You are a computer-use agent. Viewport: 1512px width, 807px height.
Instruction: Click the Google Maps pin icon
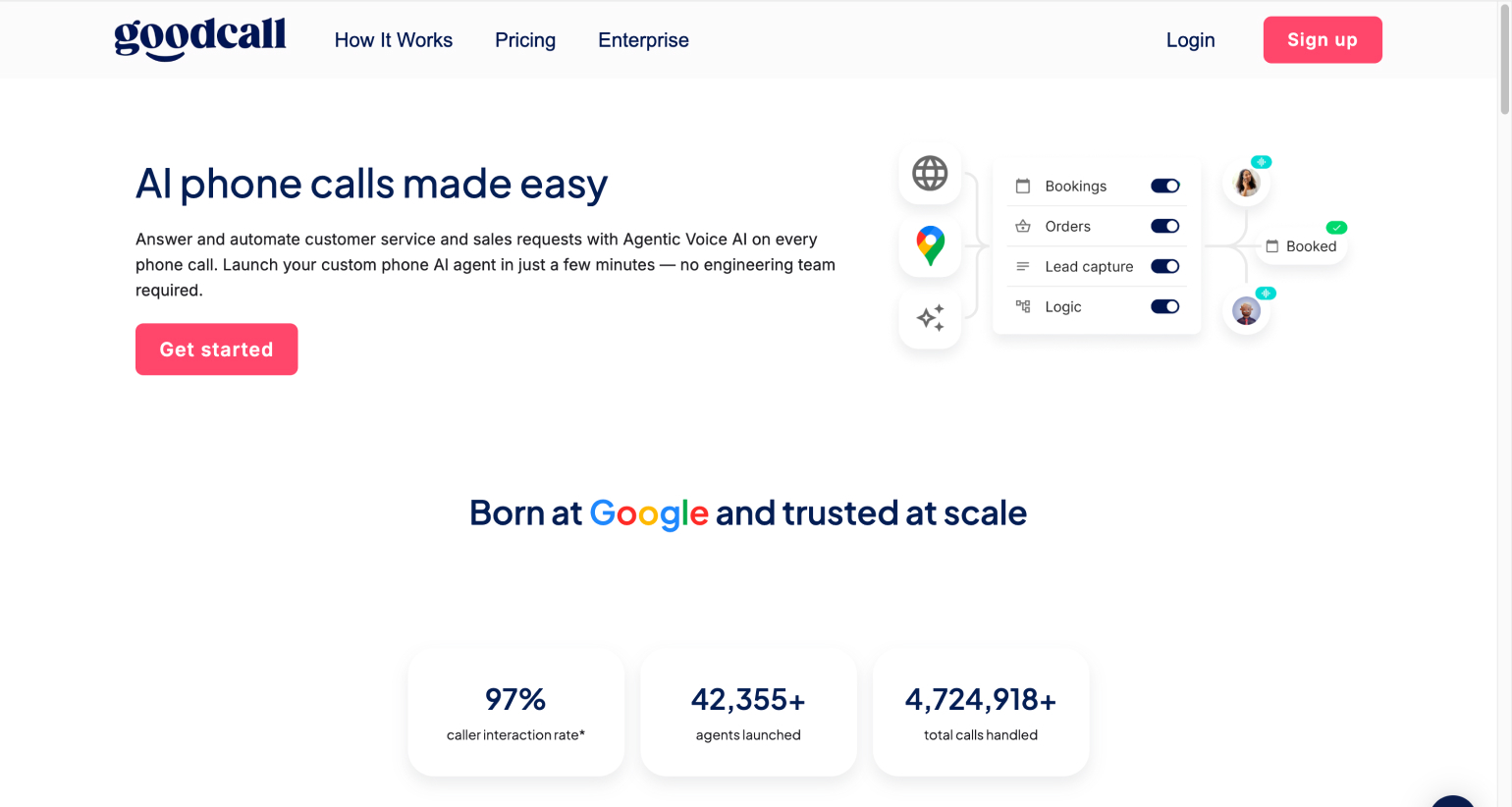tap(930, 245)
